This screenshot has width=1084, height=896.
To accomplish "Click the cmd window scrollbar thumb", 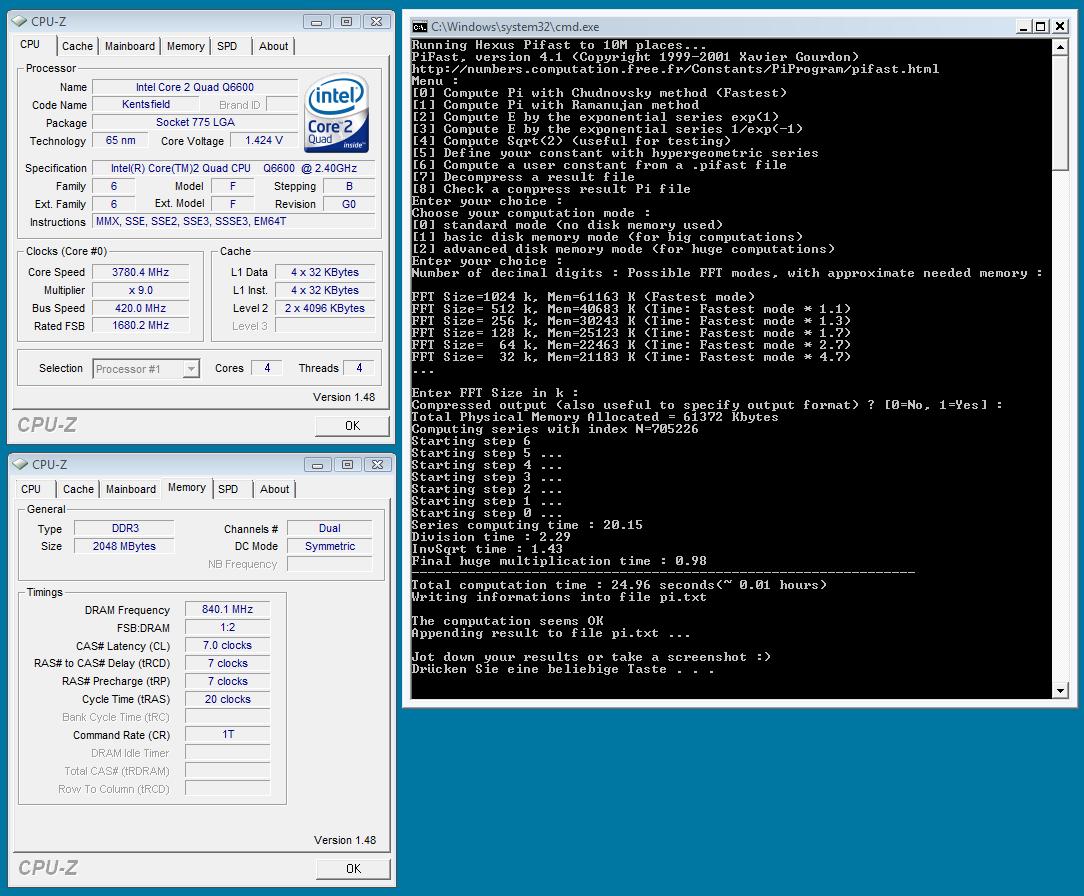I will (1060, 113).
